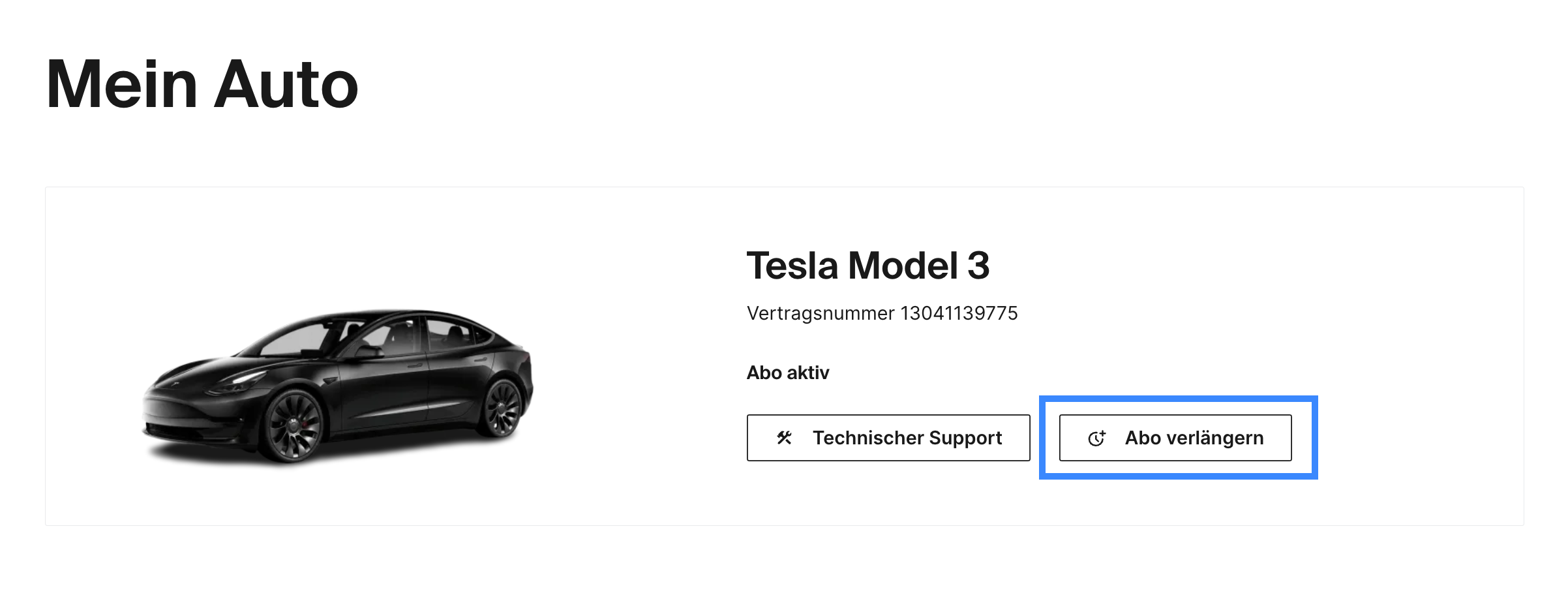Select the Abo verlängern button

pyautogui.click(x=1175, y=438)
